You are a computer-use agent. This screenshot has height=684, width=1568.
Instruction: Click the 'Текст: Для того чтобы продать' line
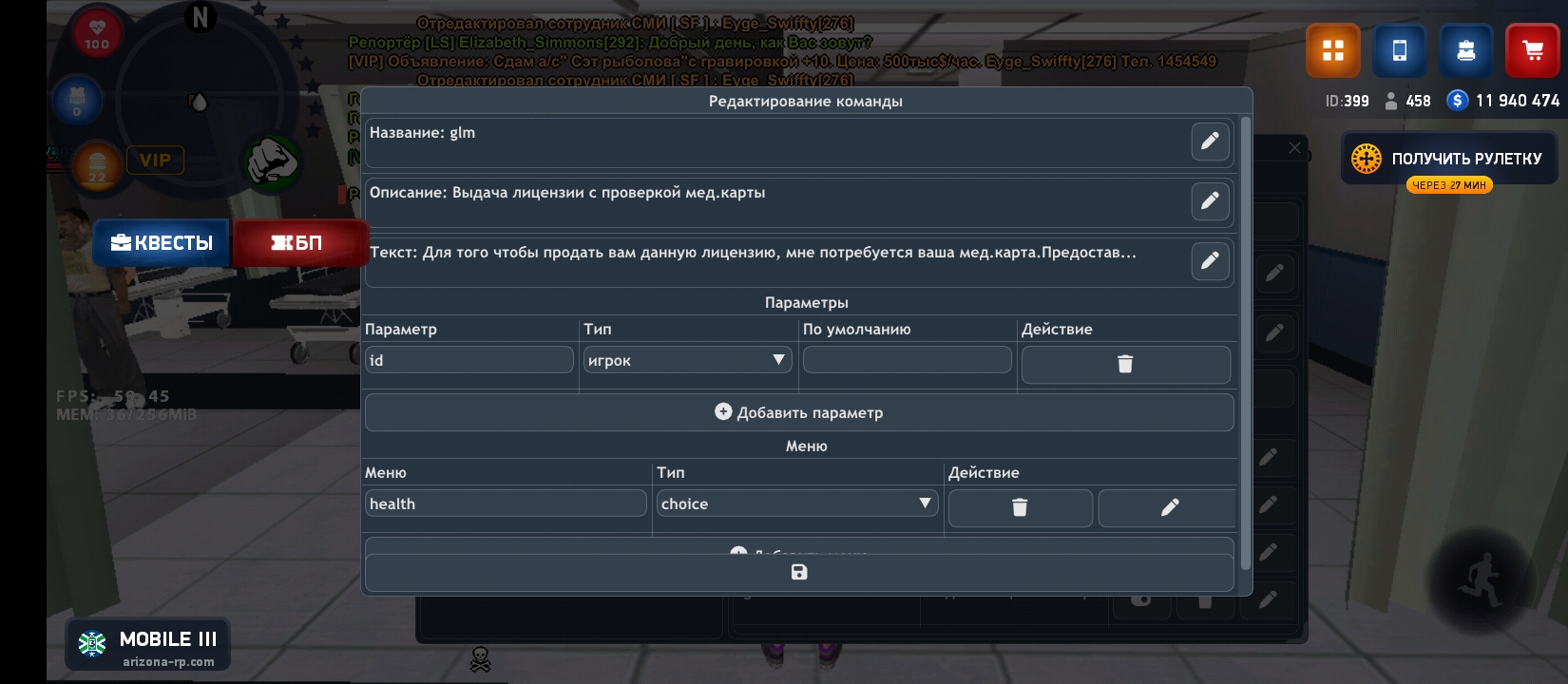[x=753, y=253]
